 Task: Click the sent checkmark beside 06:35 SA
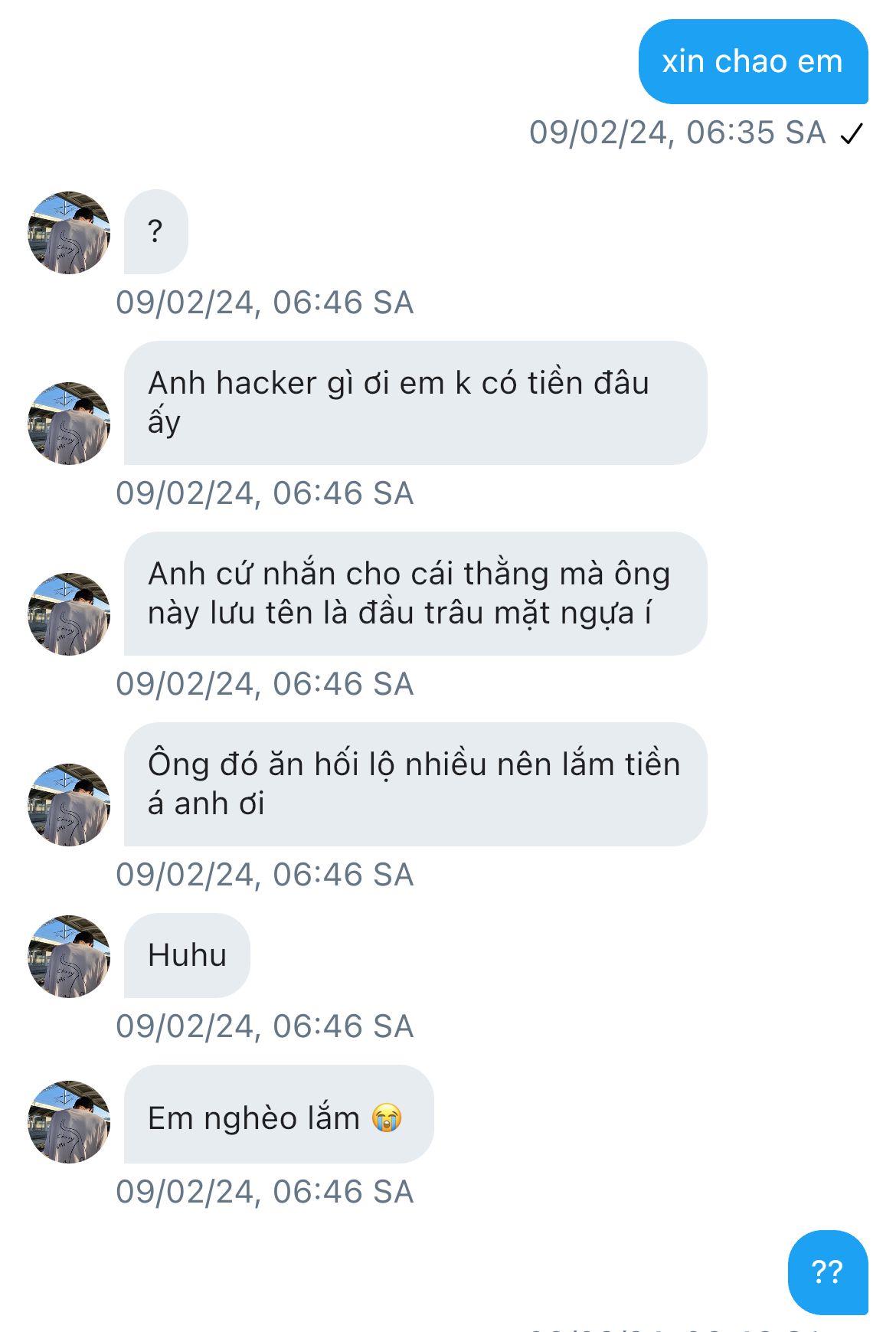[x=852, y=134]
